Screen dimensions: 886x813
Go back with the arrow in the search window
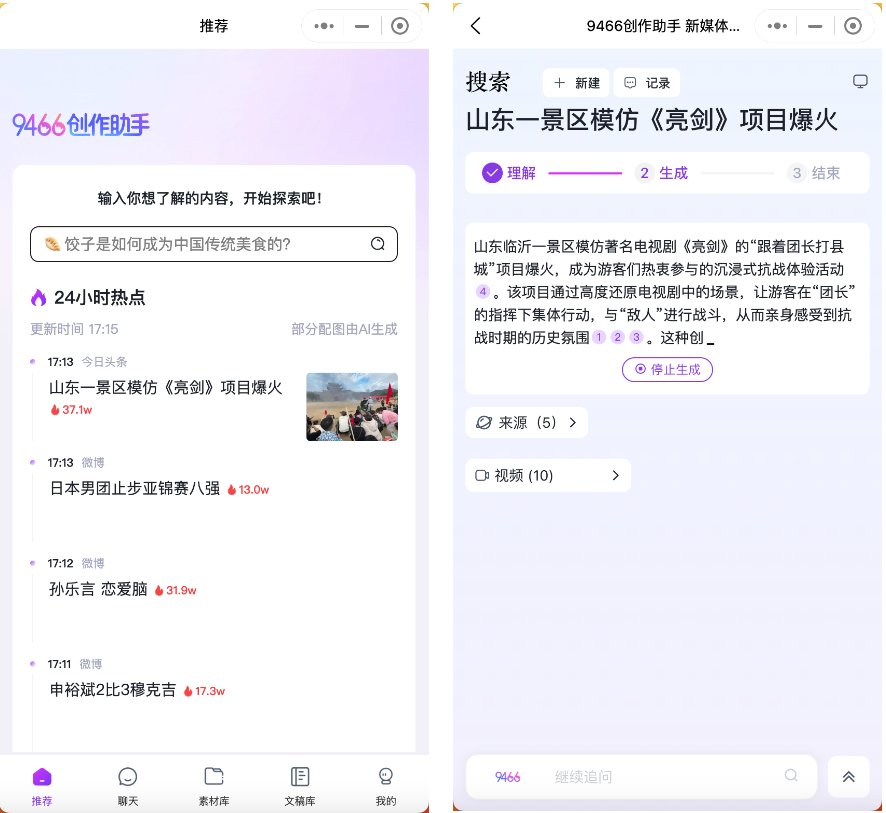point(476,26)
